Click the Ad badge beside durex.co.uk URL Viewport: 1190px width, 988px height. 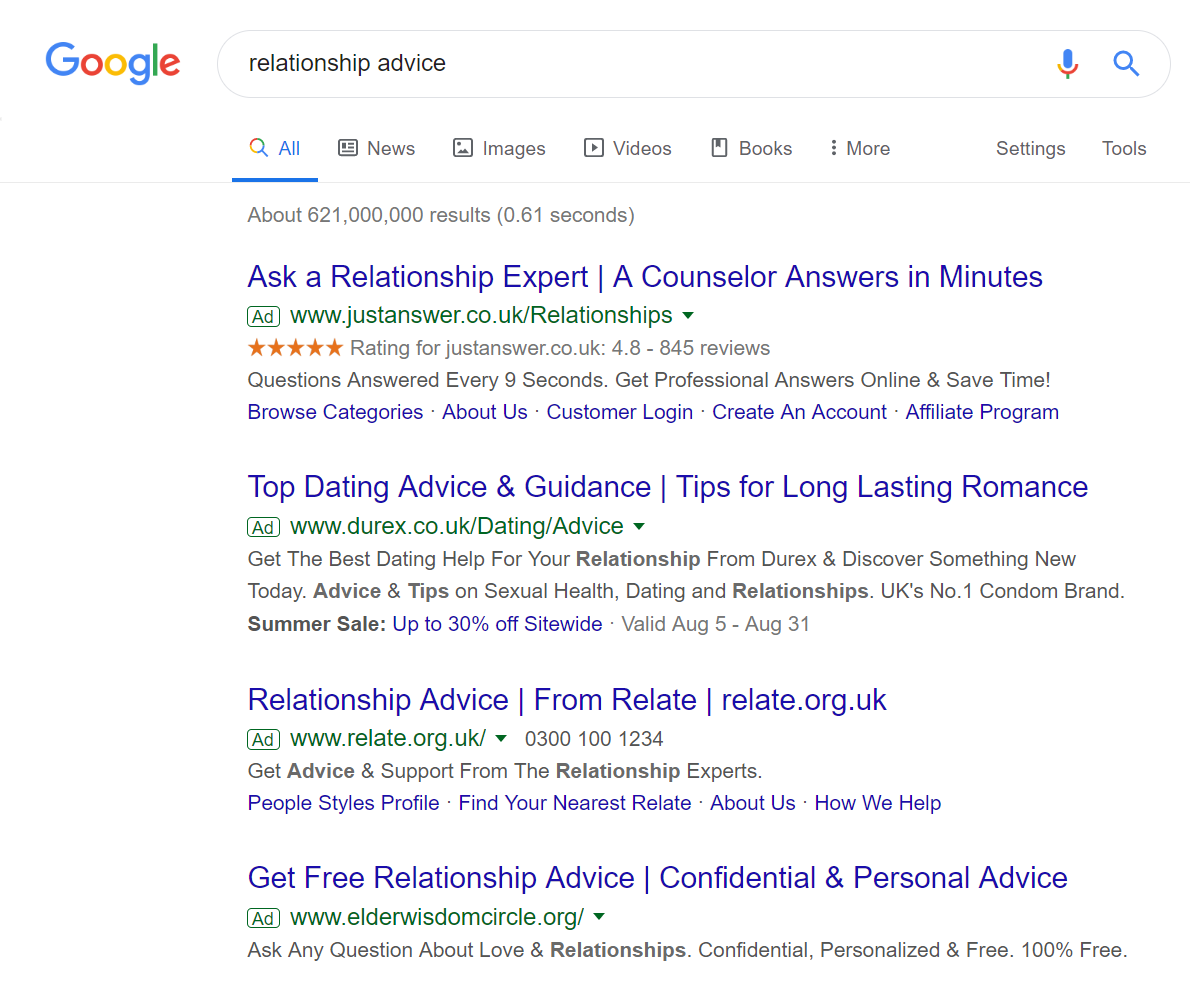click(263, 527)
